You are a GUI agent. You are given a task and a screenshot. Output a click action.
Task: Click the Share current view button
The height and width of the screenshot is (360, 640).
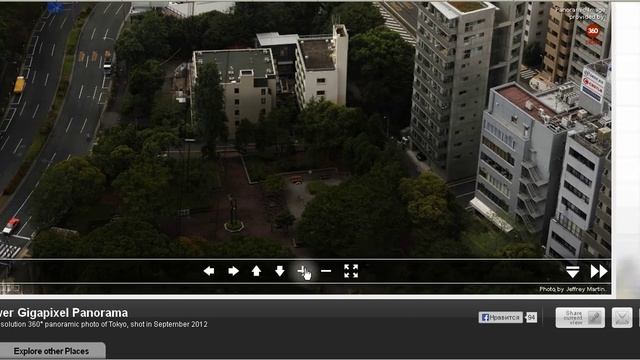580,318
